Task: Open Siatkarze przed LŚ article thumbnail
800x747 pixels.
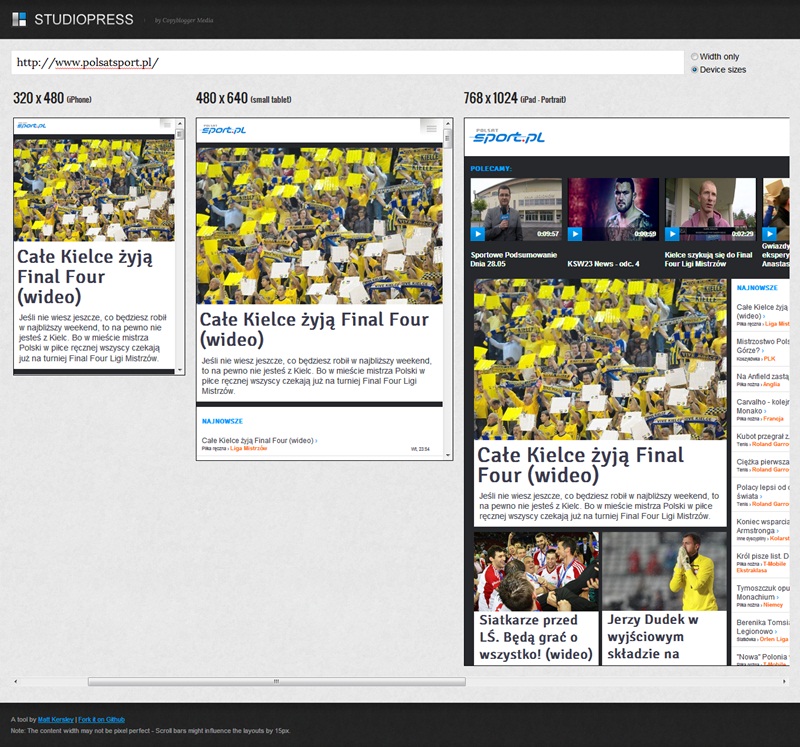Action: click(x=536, y=569)
